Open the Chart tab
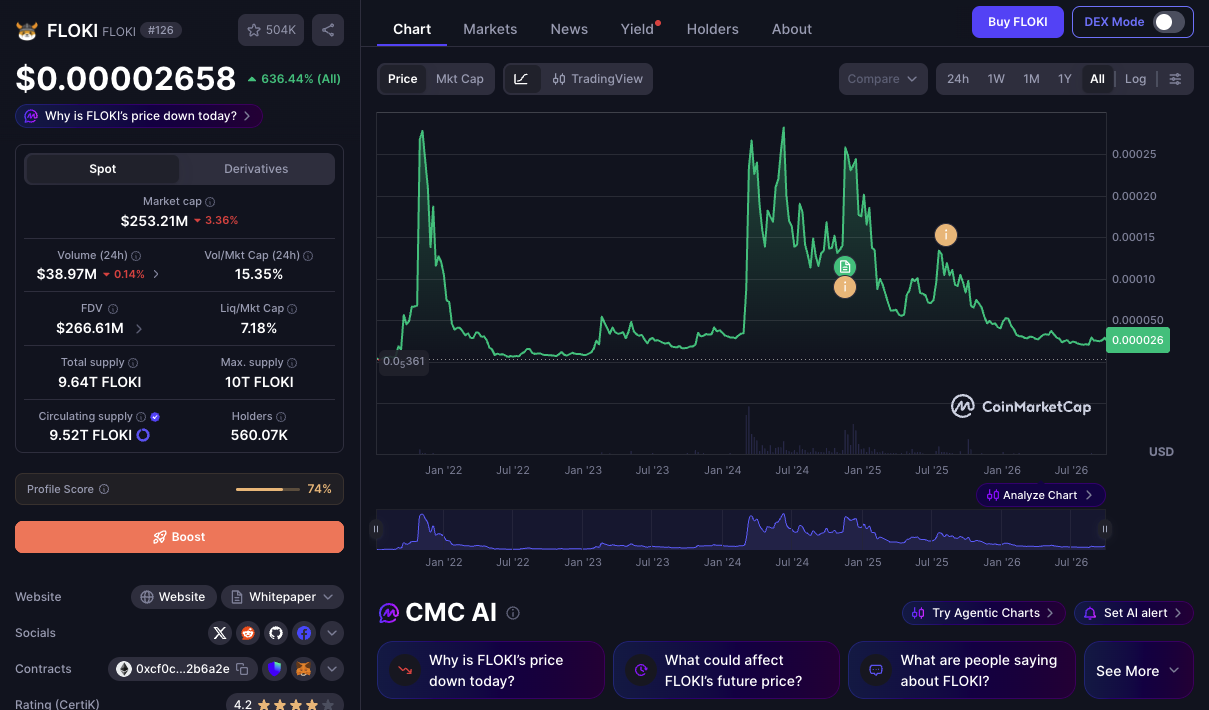The image size is (1209, 710). coord(412,29)
